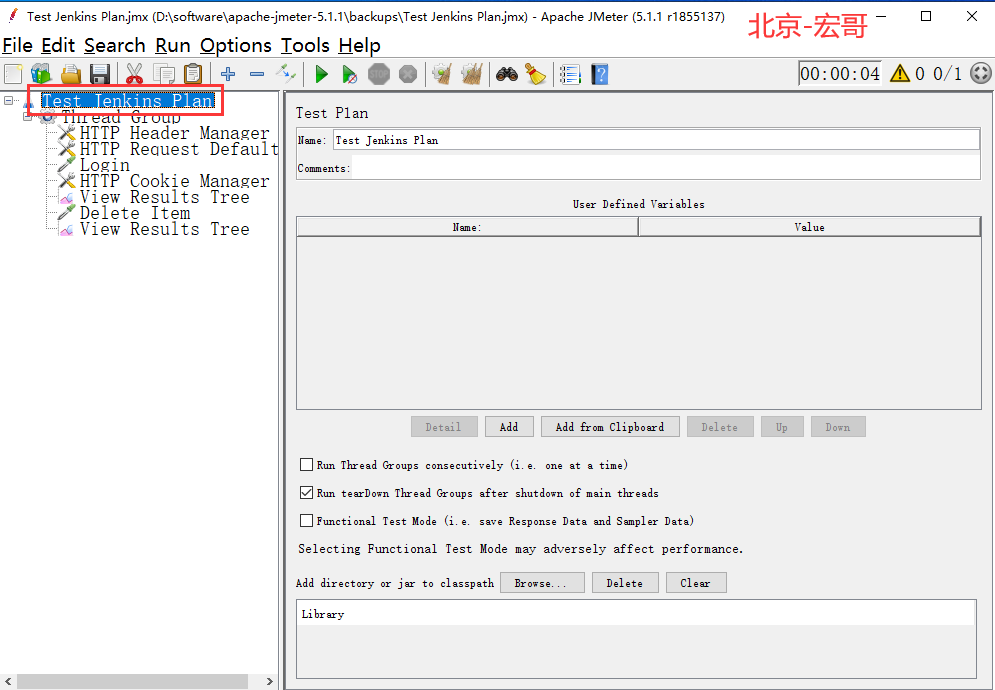Collapse the Thread Group tree node
This screenshot has width=995, height=690.
27,116
